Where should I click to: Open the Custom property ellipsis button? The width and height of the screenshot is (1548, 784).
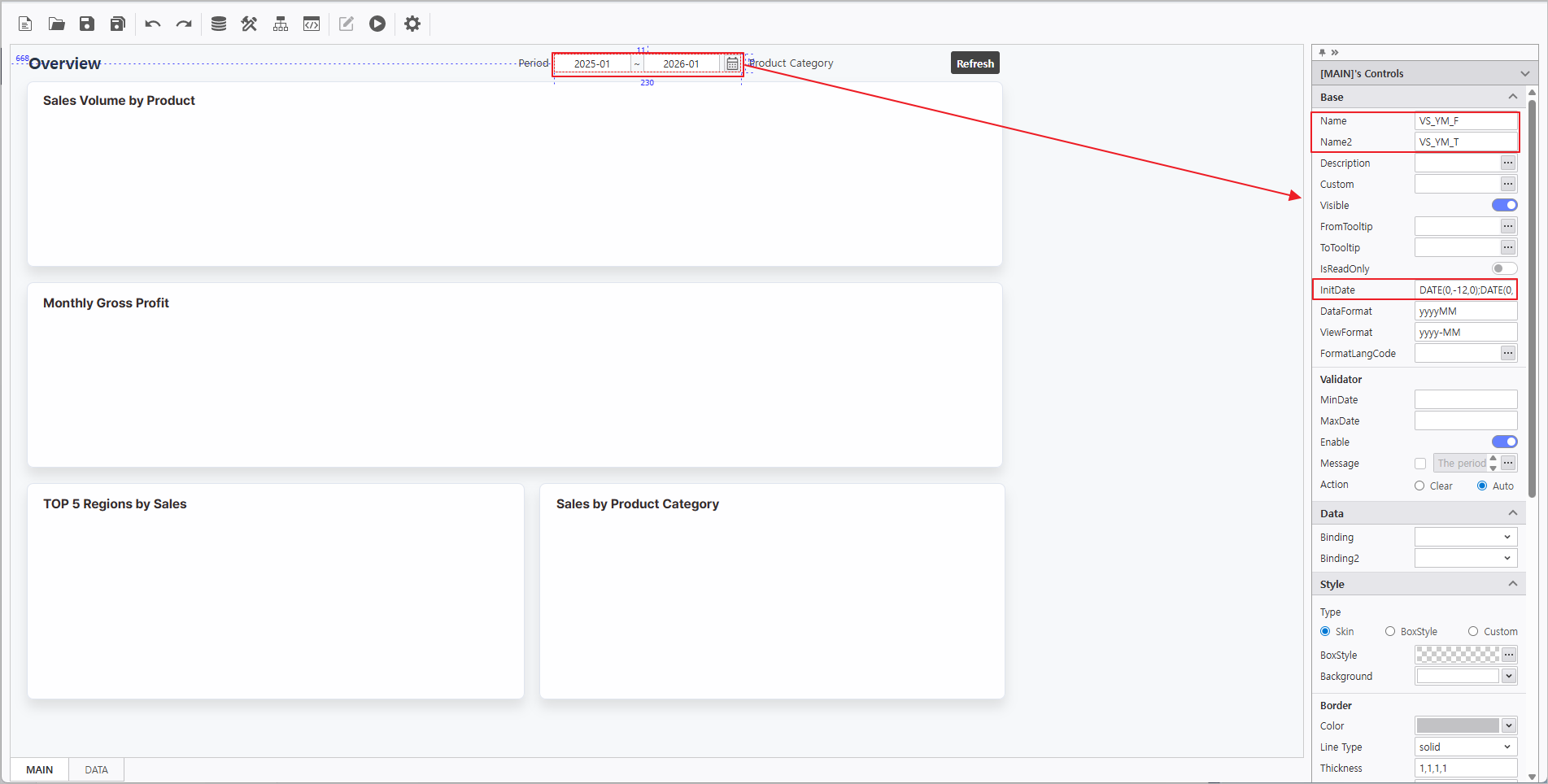click(x=1508, y=184)
